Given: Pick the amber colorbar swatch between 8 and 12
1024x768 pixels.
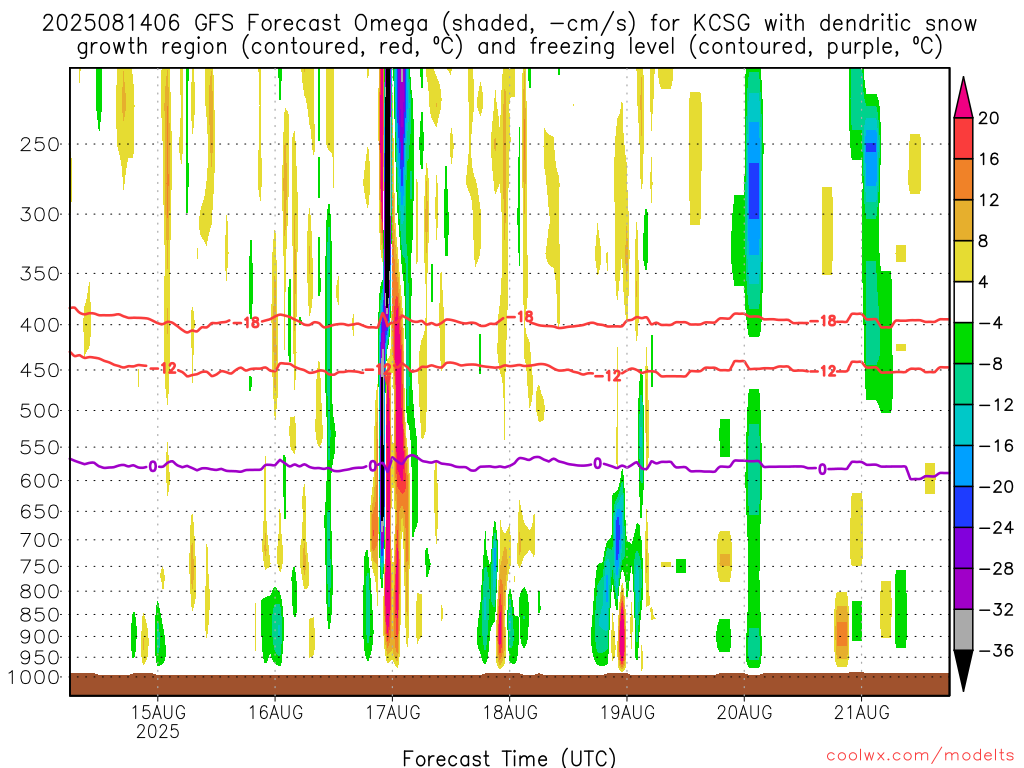Looking at the screenshot, I should pos(963,221).
